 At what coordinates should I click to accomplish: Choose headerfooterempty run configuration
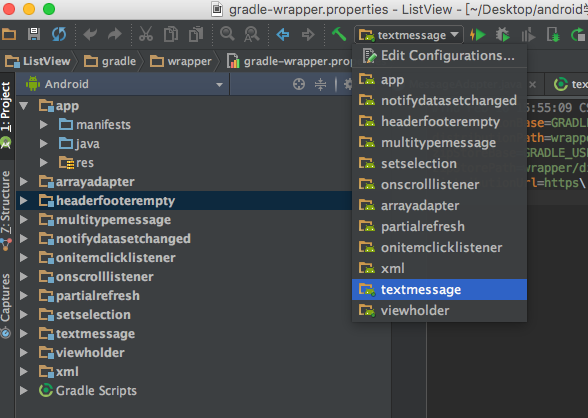(x=440, y=121)
